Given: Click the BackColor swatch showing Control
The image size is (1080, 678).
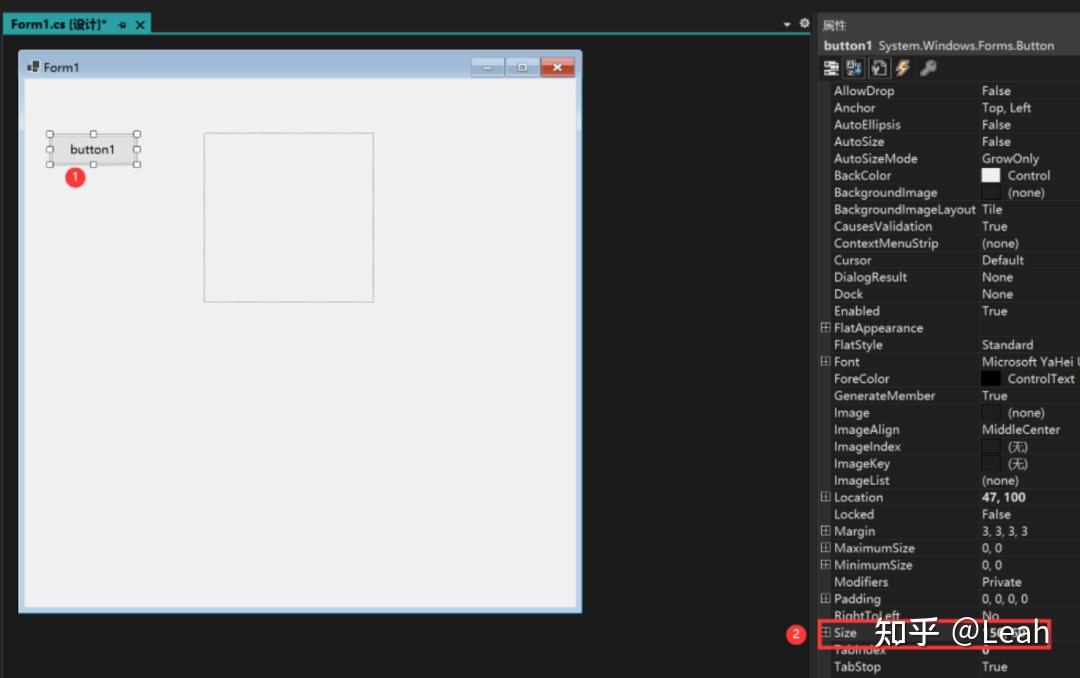Looking at the screenshot, I should coord(991,175).
